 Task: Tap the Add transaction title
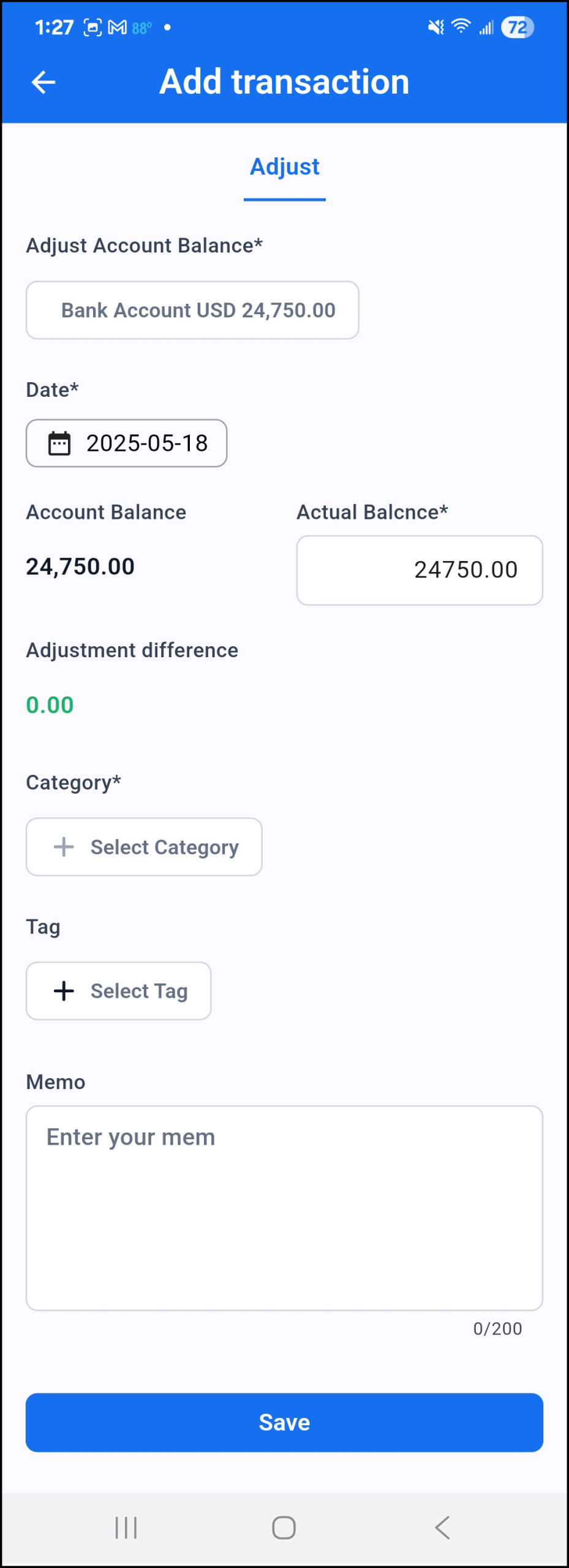pyautogui.click(x=285, y=81)
